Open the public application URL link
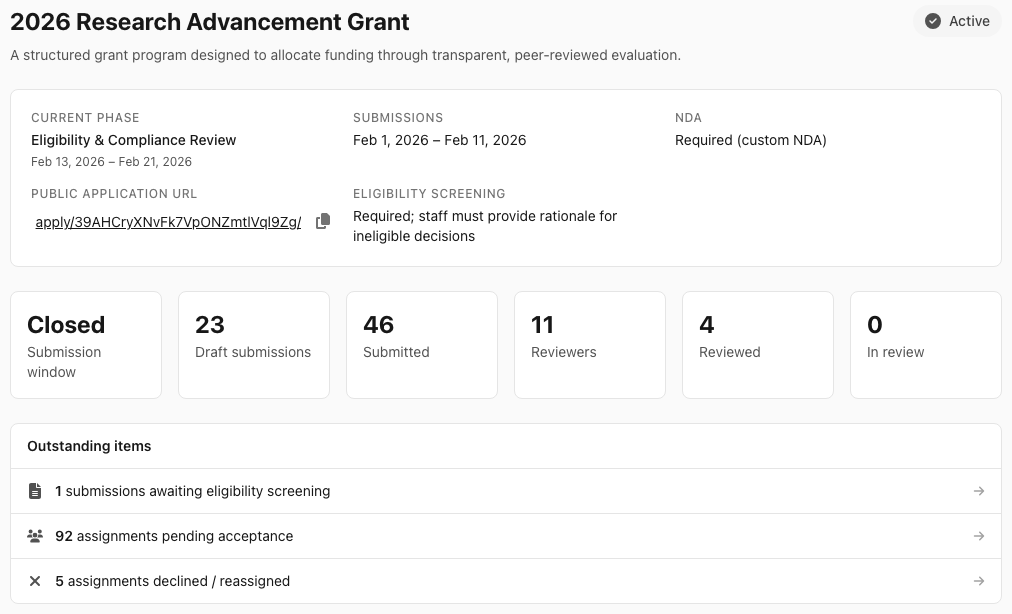 167,221
